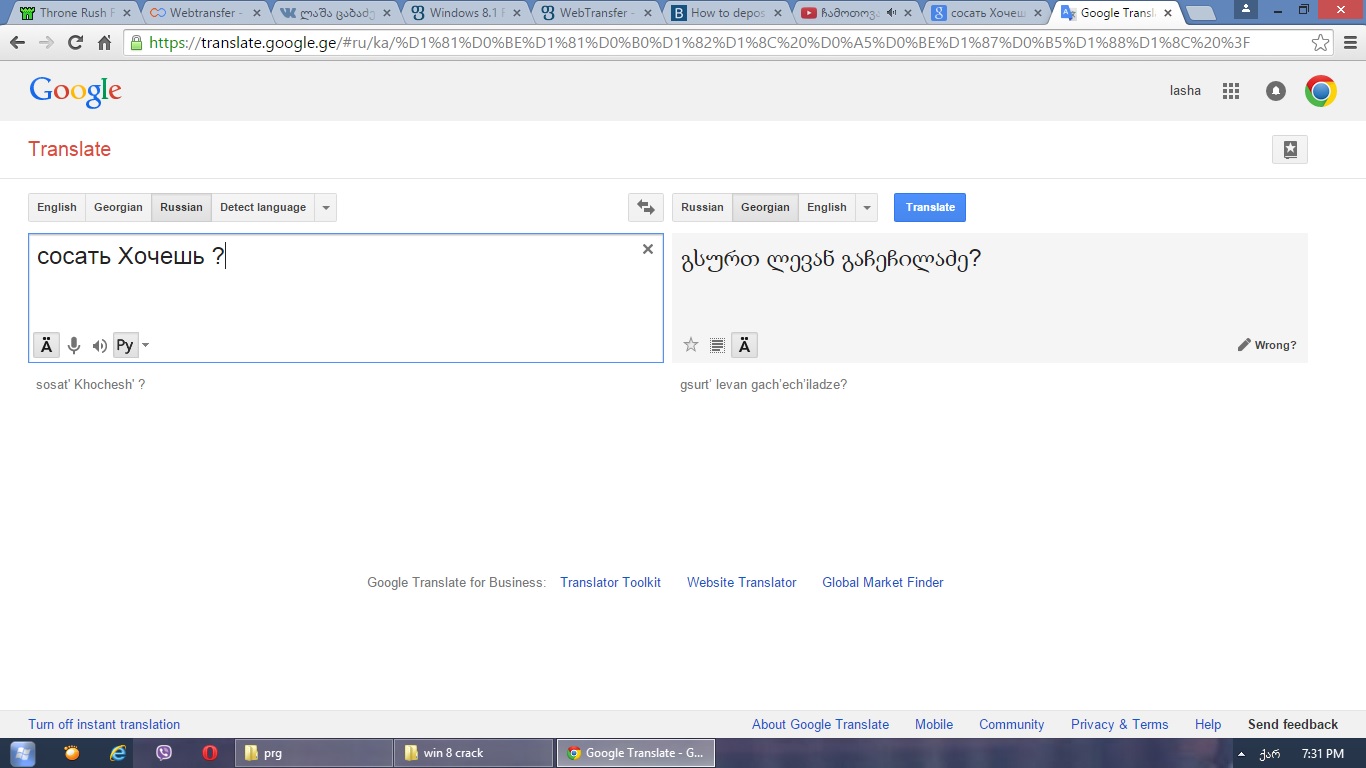Click the orange taskbar icon beside Start

point(72,753)
